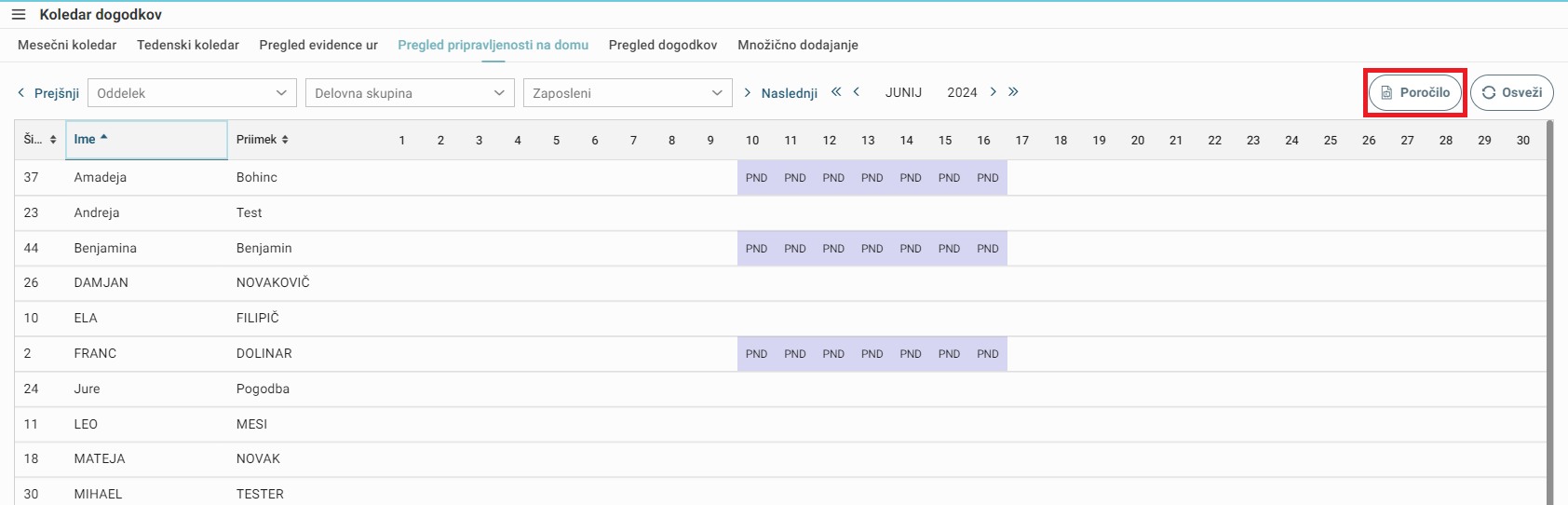Click the Naslednji right arrow
Viewport: 1568px width, 505px height.
[x=747, y=93]
